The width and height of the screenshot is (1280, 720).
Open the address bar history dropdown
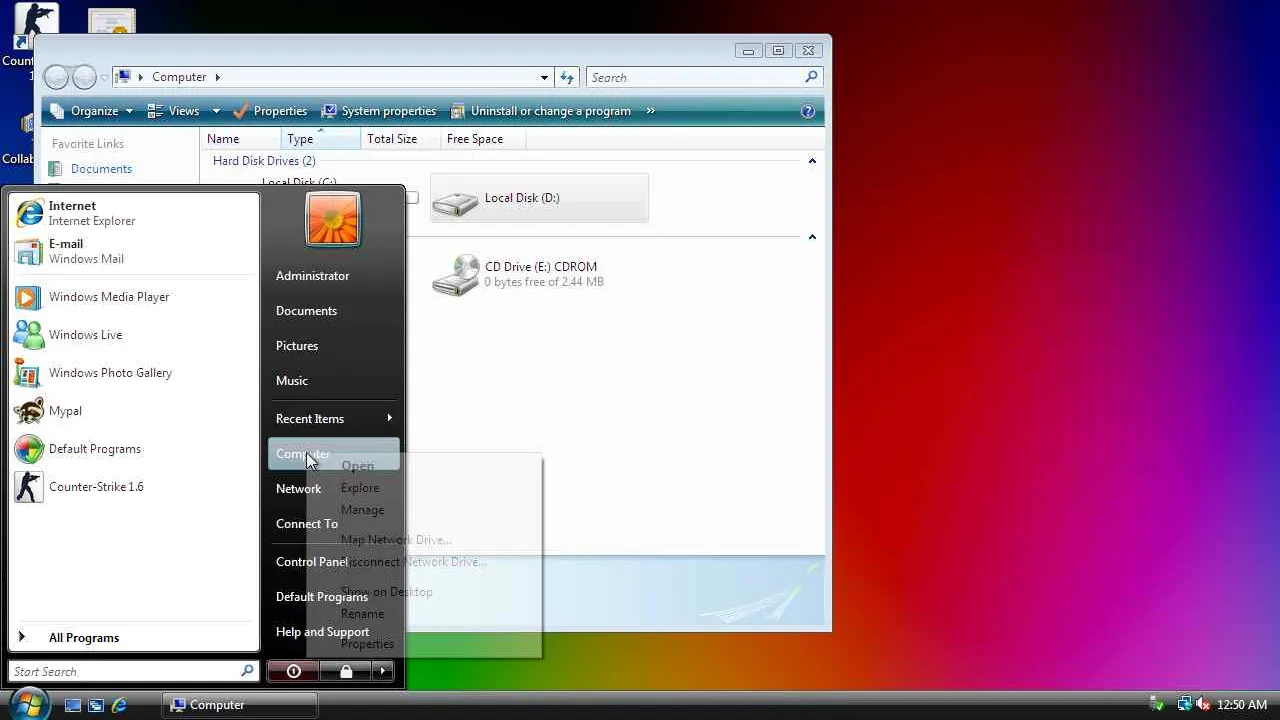[544, 77]
